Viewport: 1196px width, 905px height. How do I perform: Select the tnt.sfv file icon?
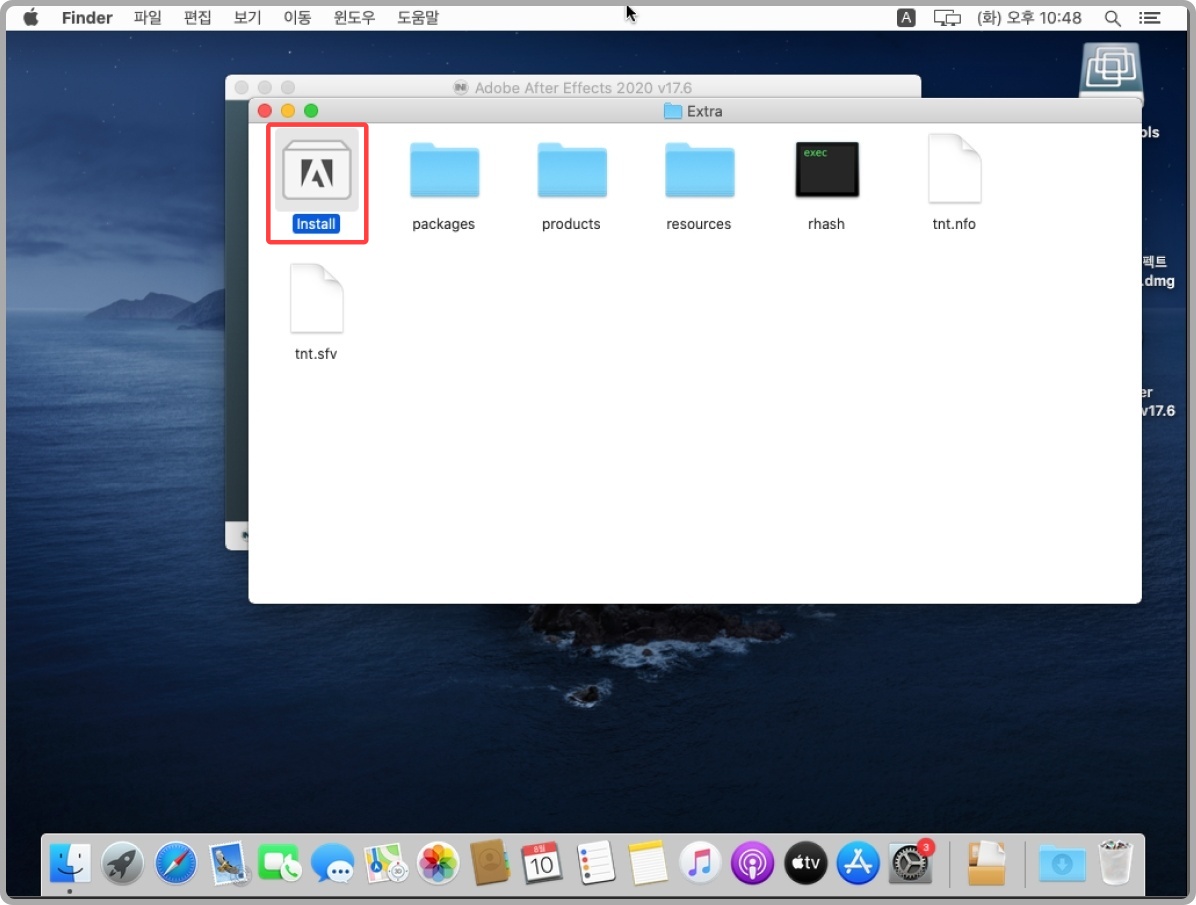click(317, 298)
